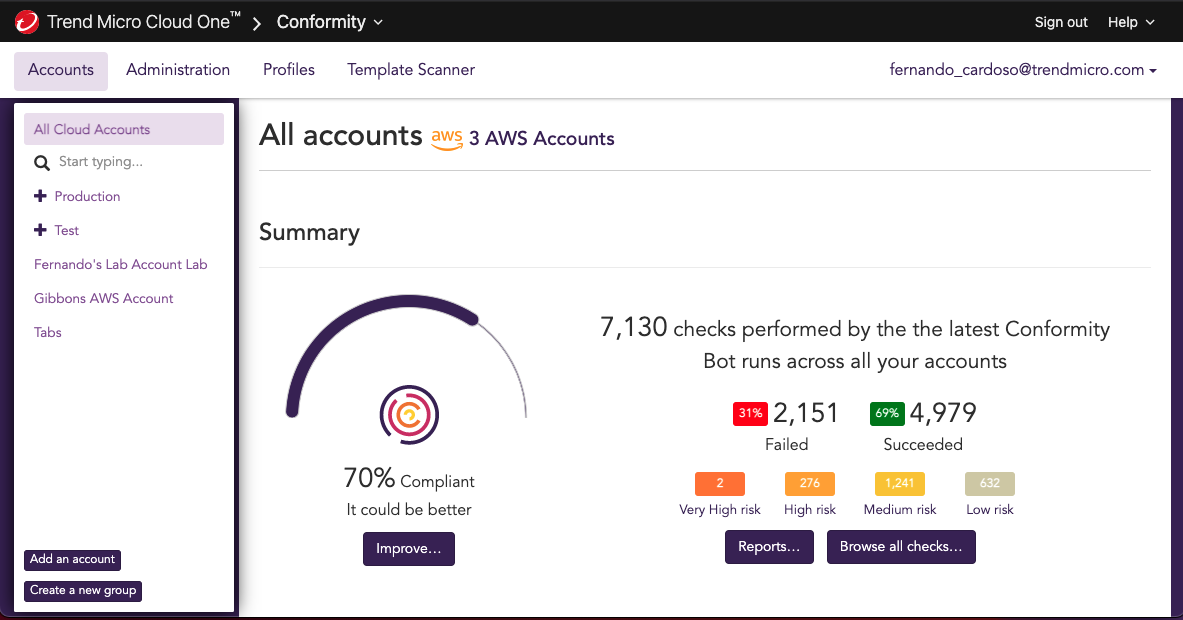Click the yellow 1,241 Medium risk badge
The height and width of the screenshot is (620, 1183).
pyautogui.click(x=899, y=483)
